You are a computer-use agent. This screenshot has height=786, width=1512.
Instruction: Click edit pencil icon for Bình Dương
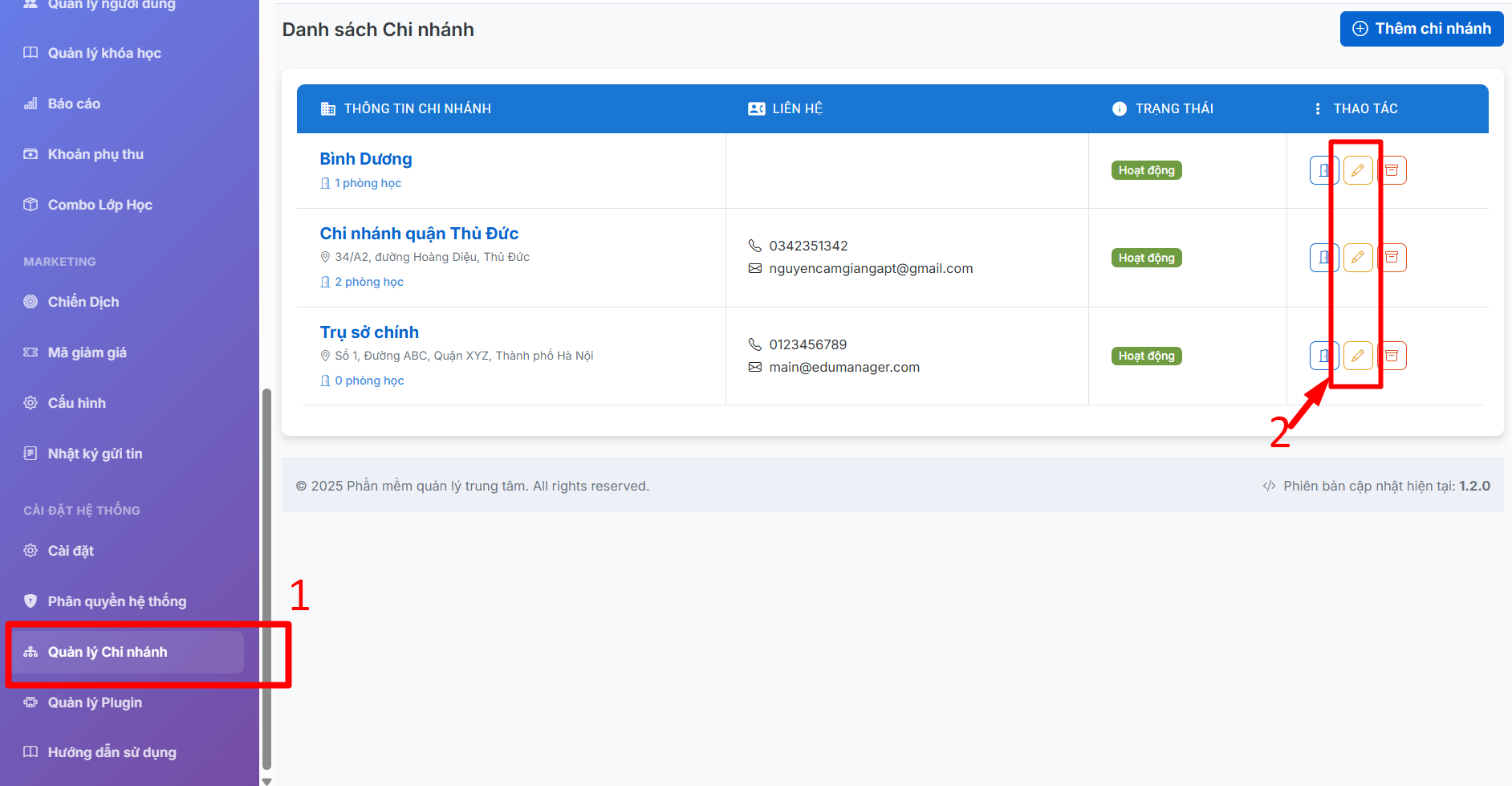point(1357,170)
